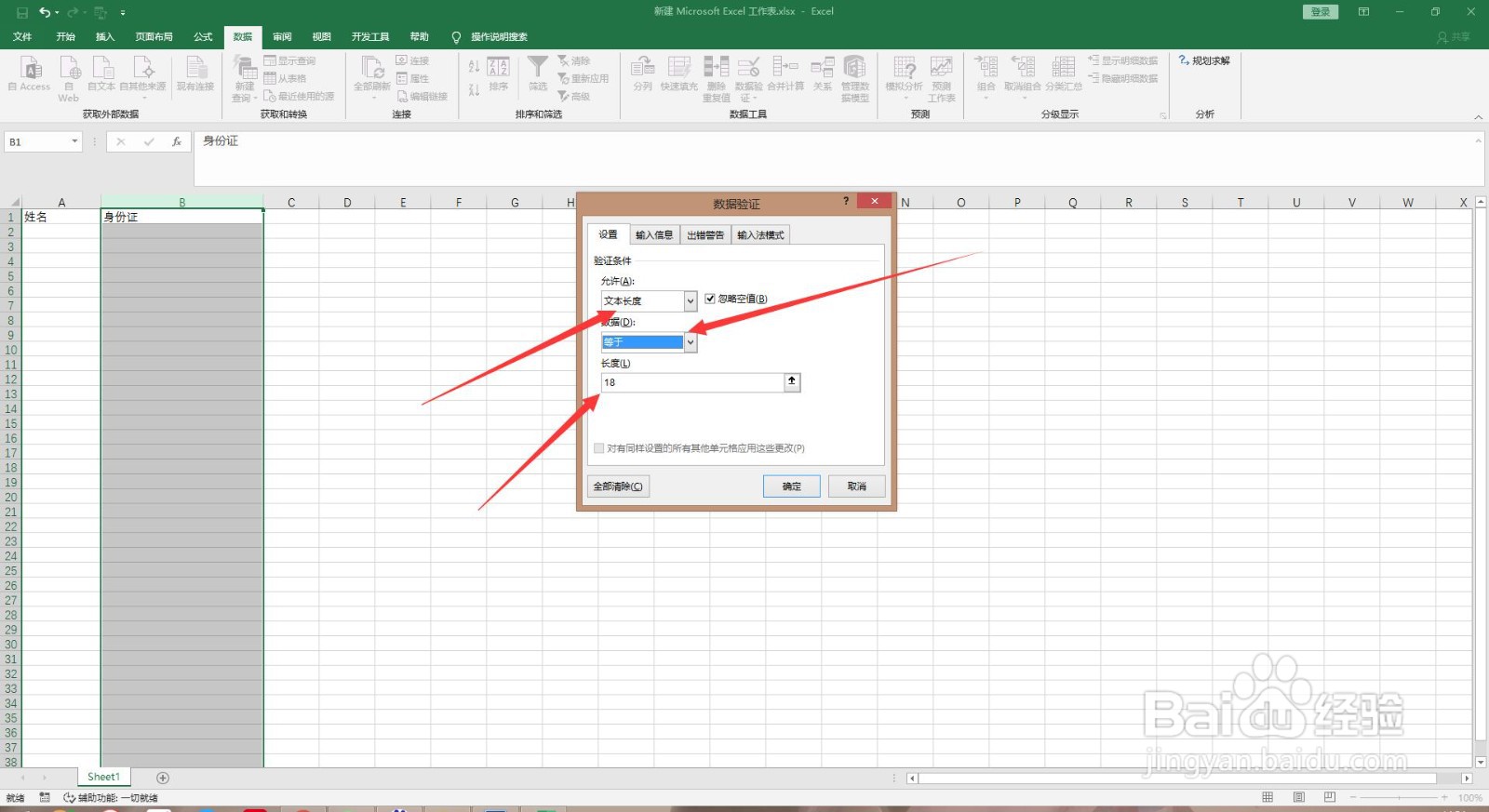Open the 公式 ribbon tab
This screenshot has height=812, width=1489.
click(x=203, y=36)
